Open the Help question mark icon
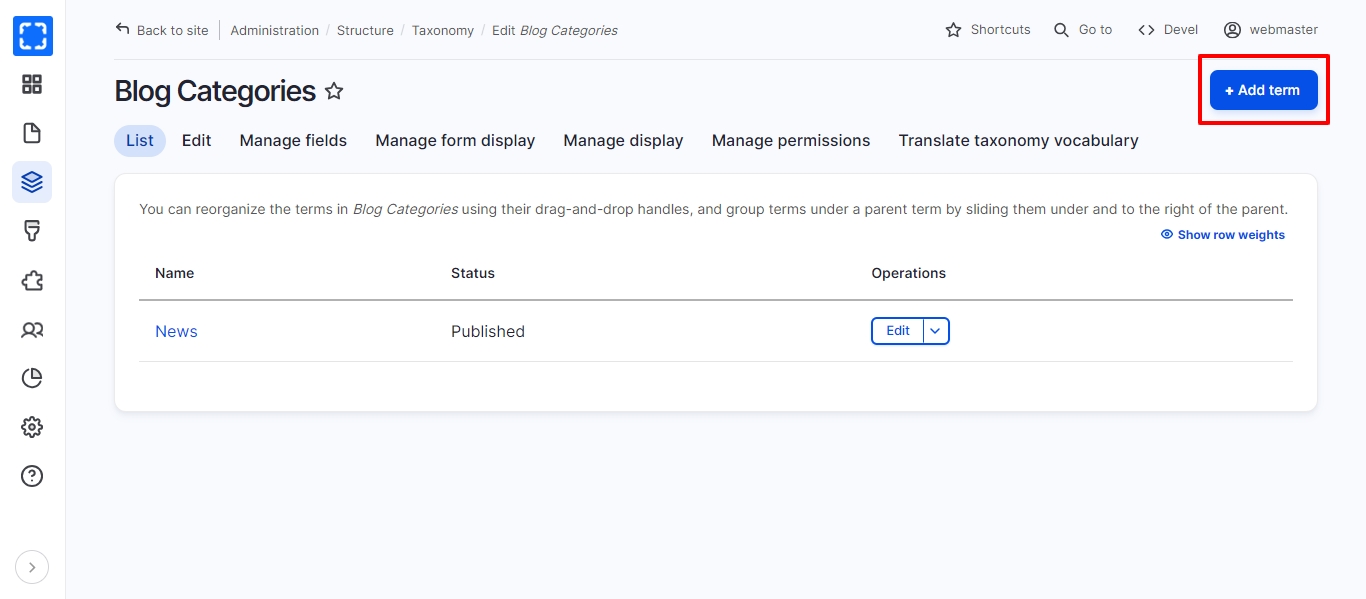Image resolution: width=1366 pixels, height=599 pixels. click(32, 476)
